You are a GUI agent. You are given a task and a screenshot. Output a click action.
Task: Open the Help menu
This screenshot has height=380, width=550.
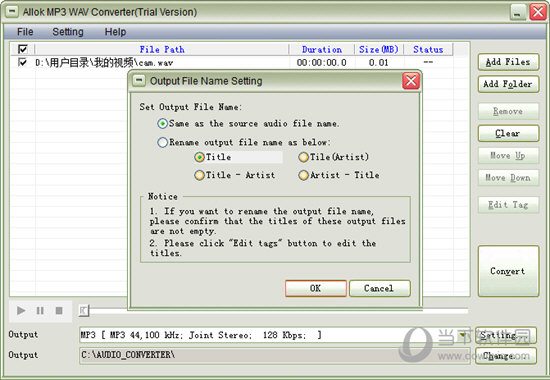point(115,32)
